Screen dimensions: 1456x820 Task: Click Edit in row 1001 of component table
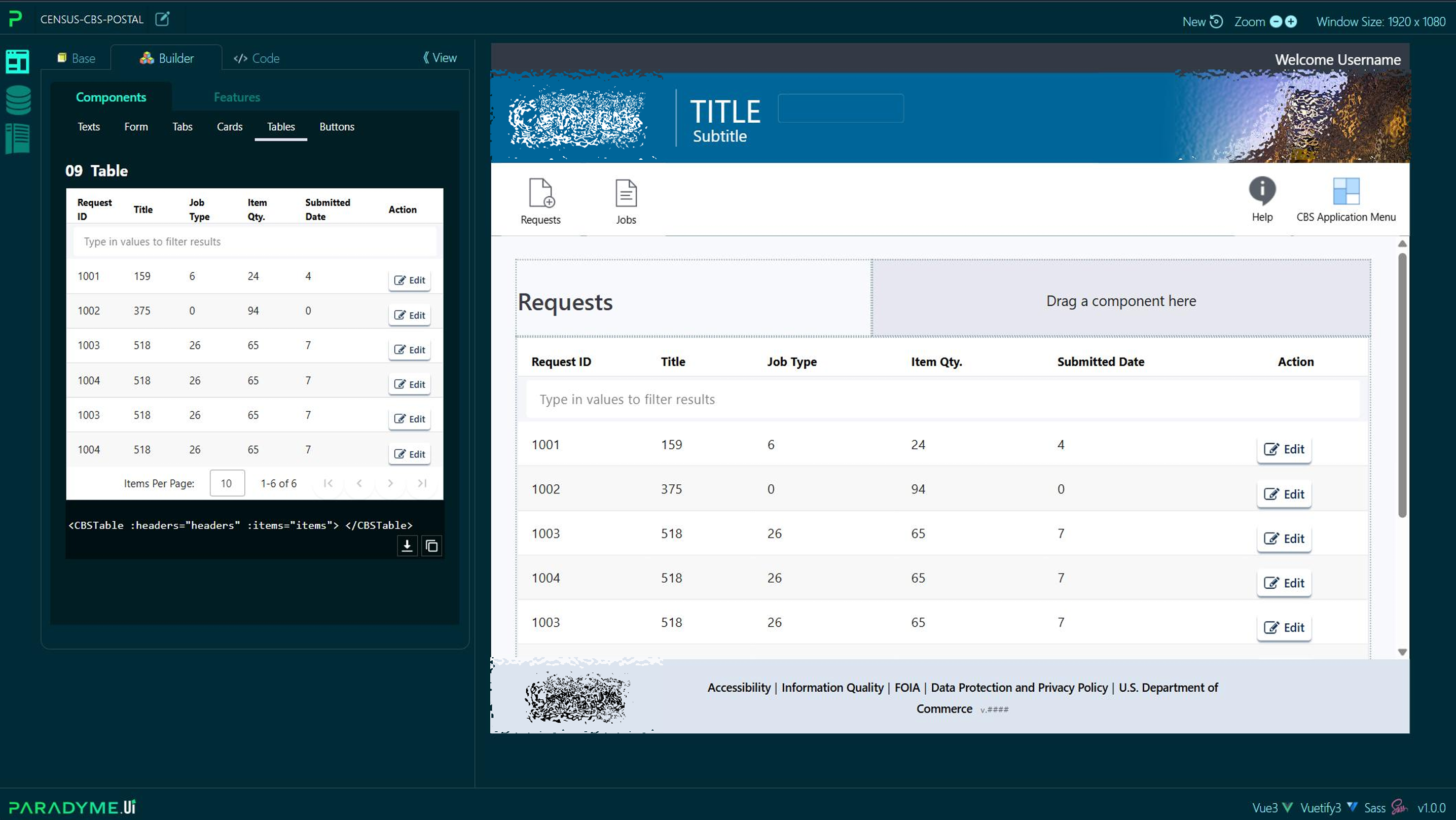tap(409, 280)
